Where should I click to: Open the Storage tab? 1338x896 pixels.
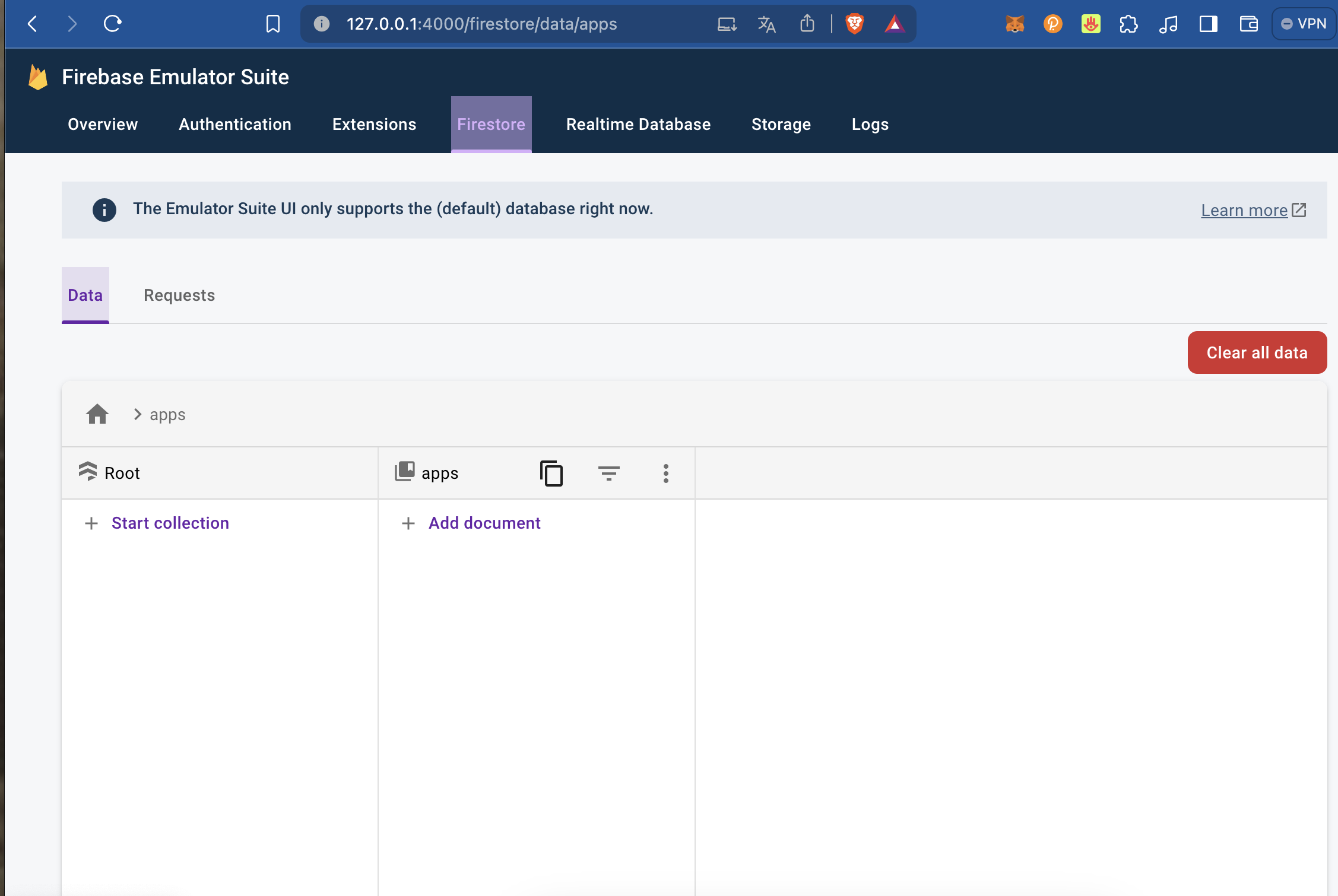(x=781, y=124)
